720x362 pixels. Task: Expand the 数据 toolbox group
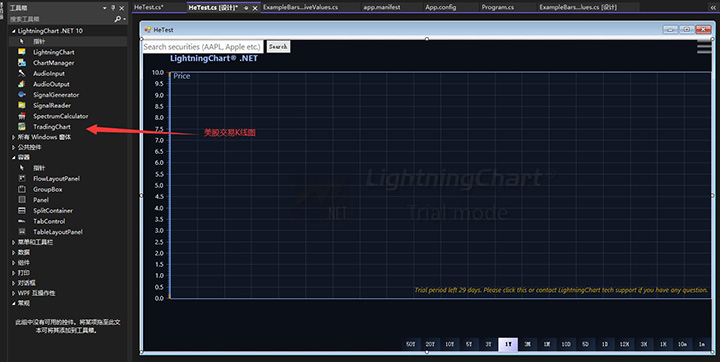click(13, 252)
